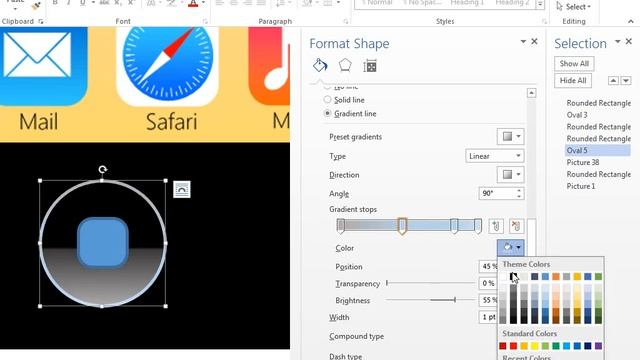Pick the black theme color swatch
The image size is (640, 360).
(x=513, y=277)
